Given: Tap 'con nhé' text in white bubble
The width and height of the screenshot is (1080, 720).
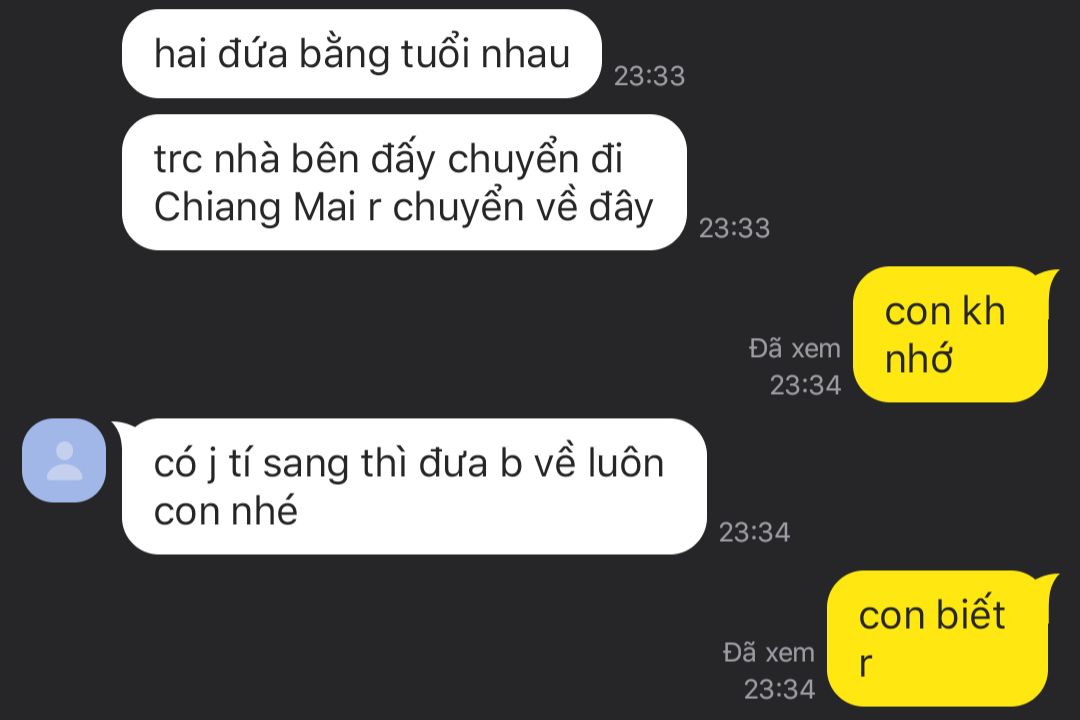Looking at the screenshot, I should [x=225, y=511].
